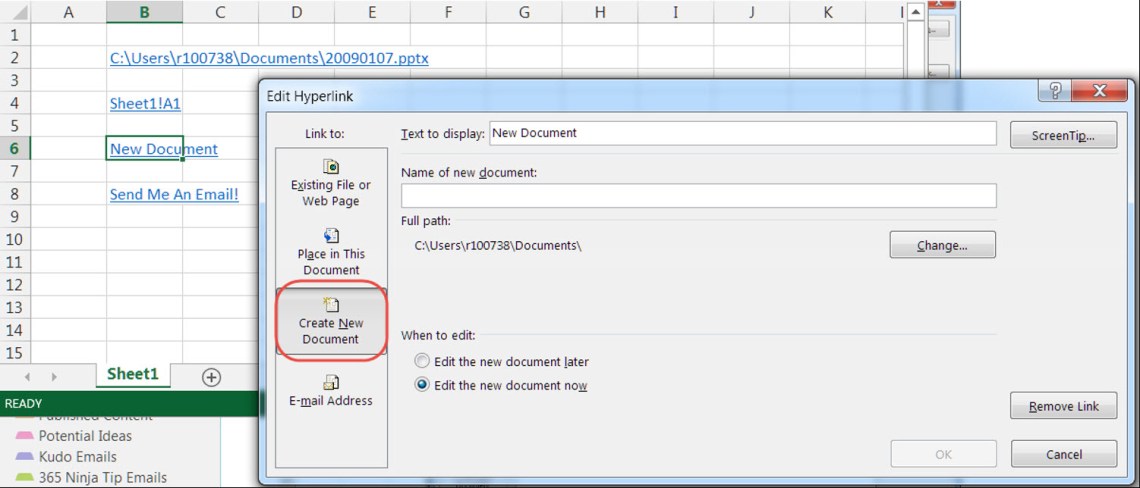1140x488 pixels.
Task: Add a new sheet with plus icon
Action: [x=211, y=377]
